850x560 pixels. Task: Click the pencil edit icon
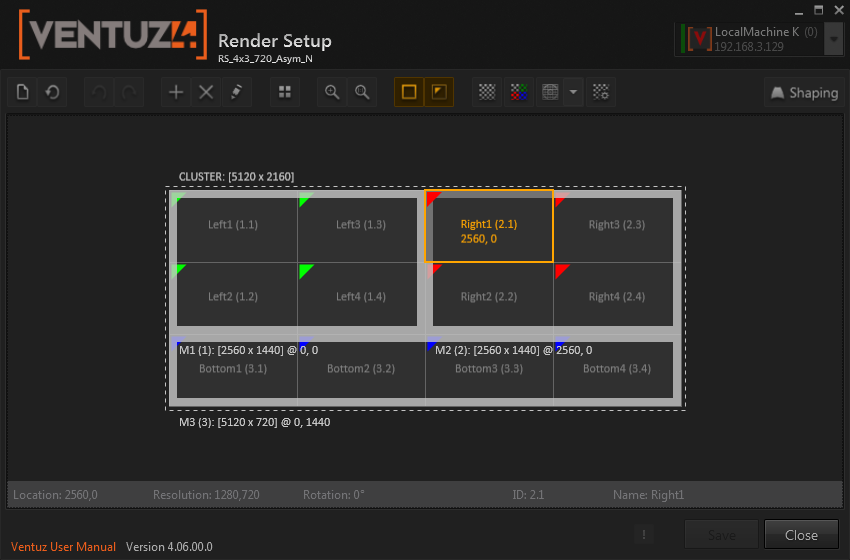tap(236, 92)
